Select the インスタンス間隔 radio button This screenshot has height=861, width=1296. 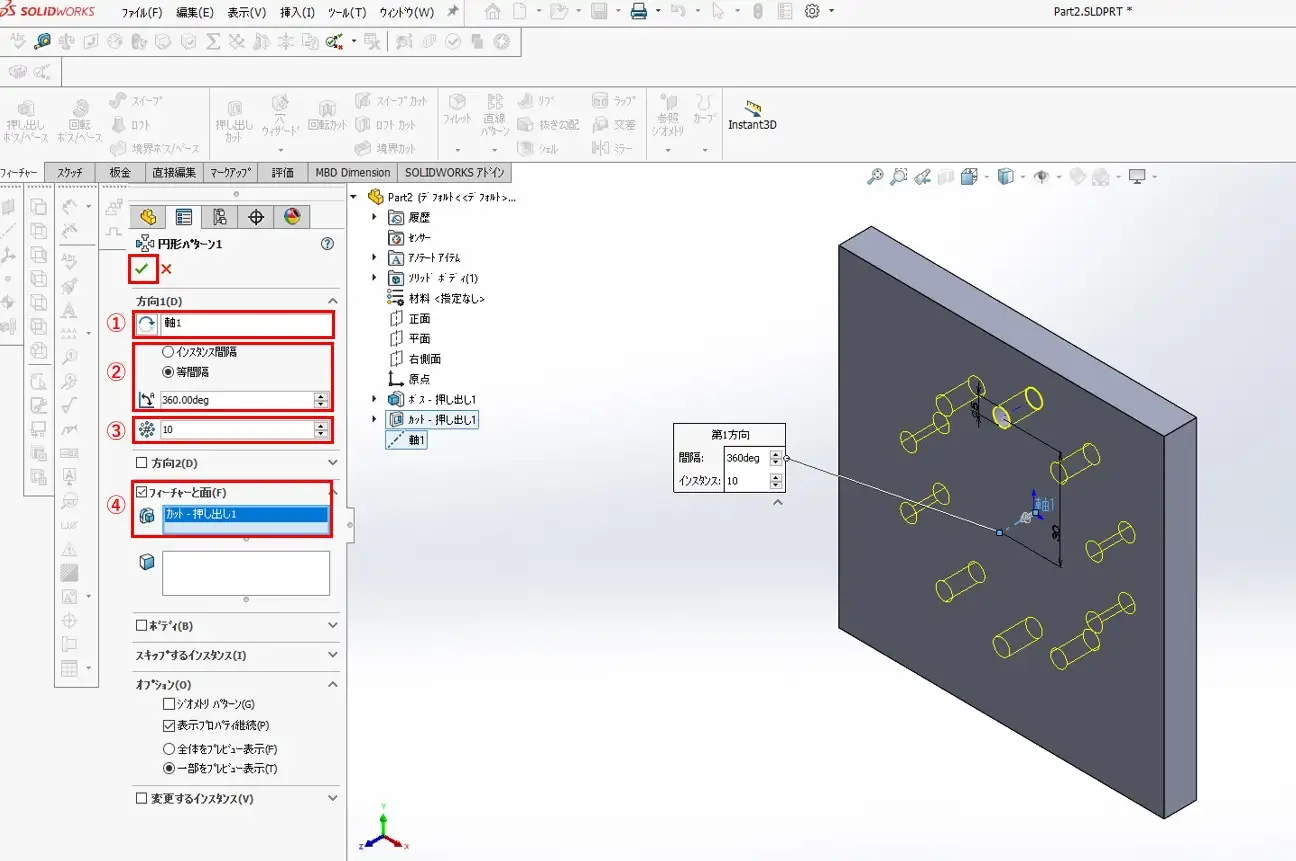point(167,352)
